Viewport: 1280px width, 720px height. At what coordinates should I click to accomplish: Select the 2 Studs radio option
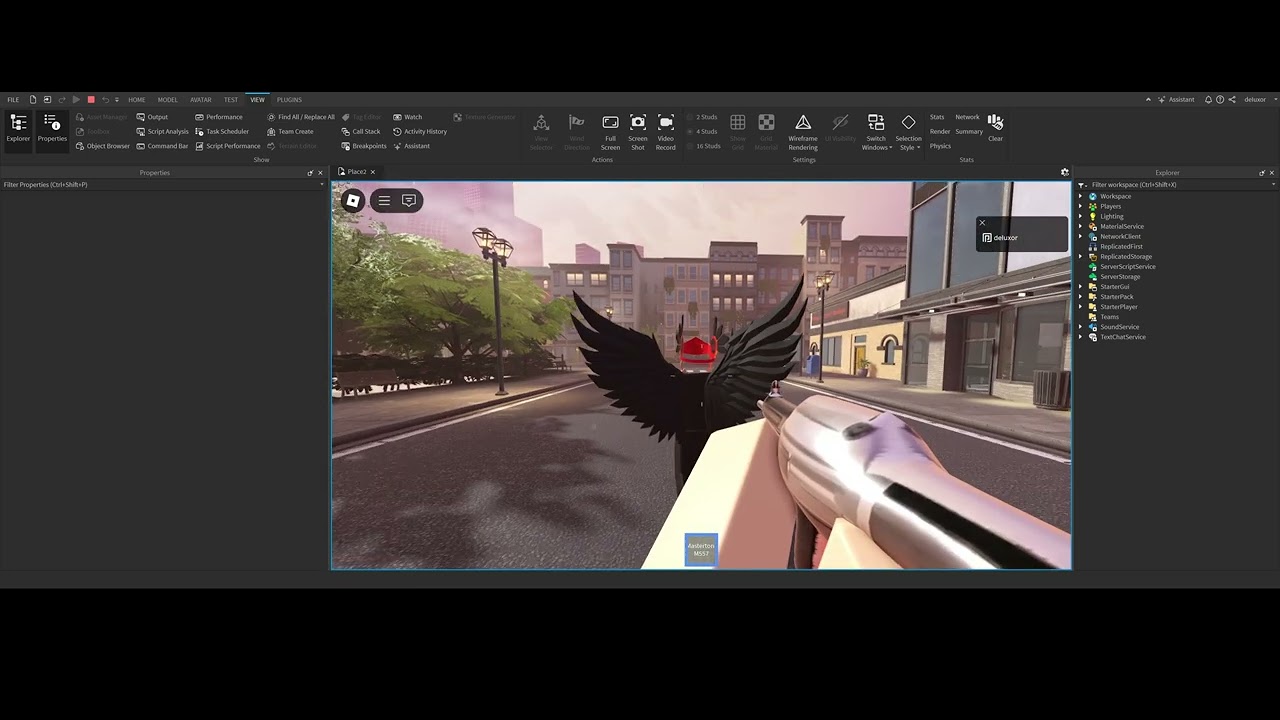pos(701,117)
